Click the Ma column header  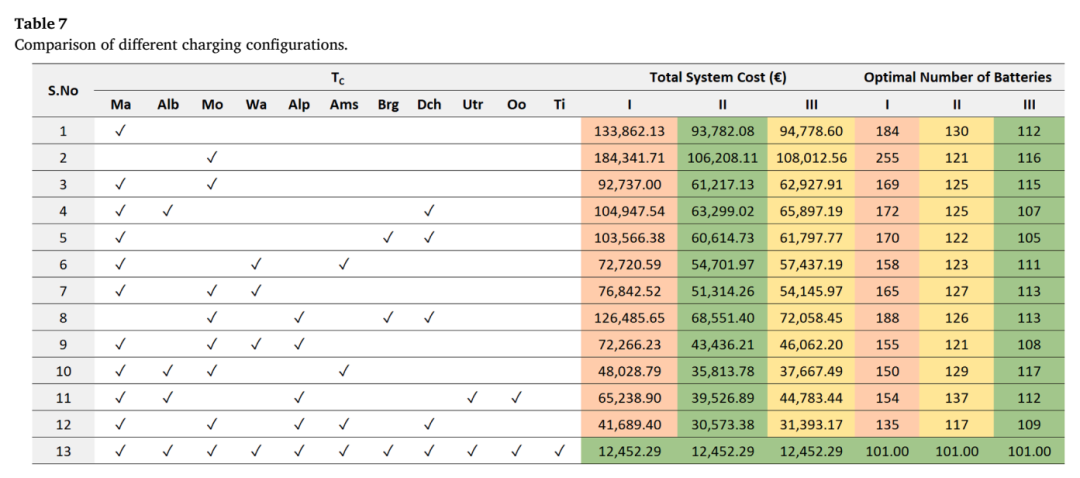pos(121,105)
